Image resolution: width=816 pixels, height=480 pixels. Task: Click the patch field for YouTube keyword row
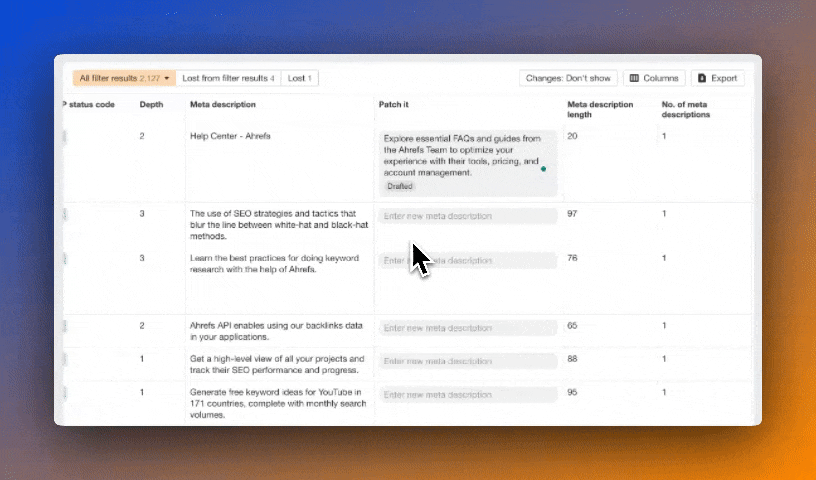click(x=468, y=395)
